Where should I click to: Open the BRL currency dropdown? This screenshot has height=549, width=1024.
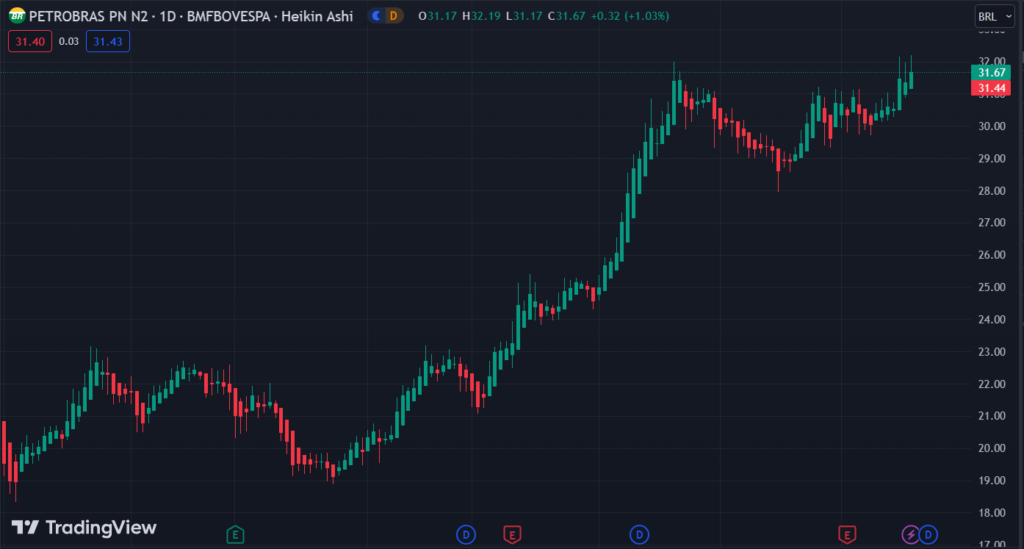[x=994, y=16]
